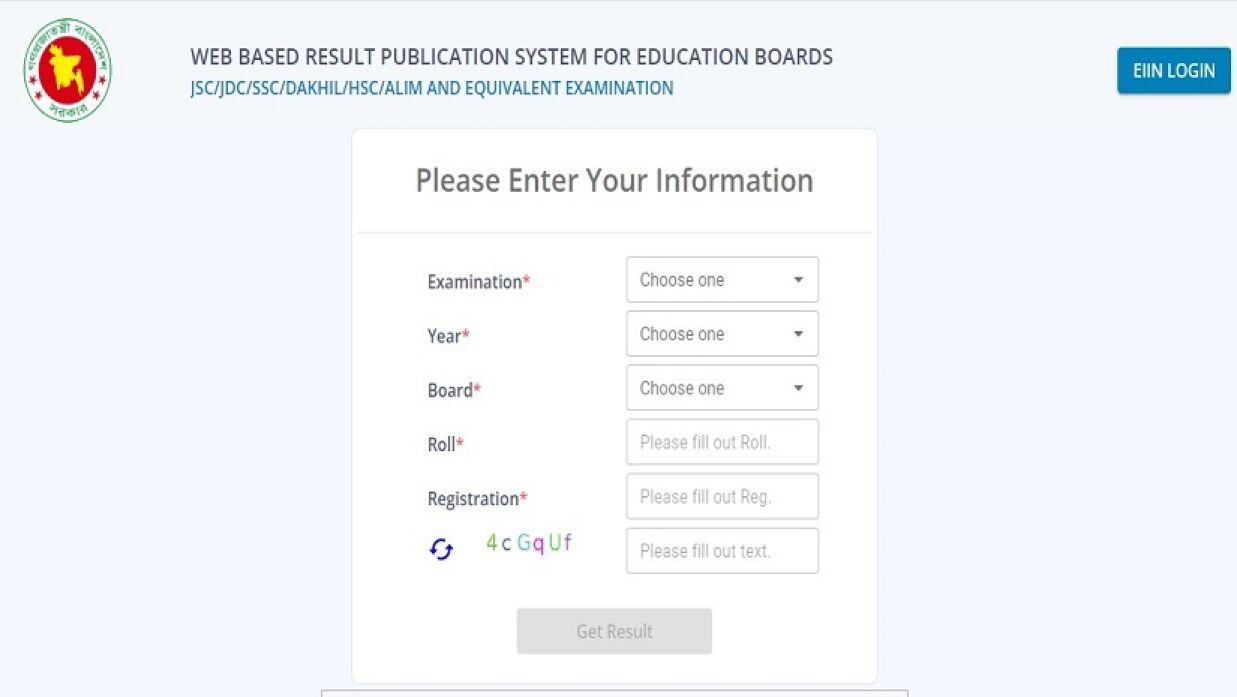
Task: Open the EIIN LOGIN button
Action: [1174, 71]
